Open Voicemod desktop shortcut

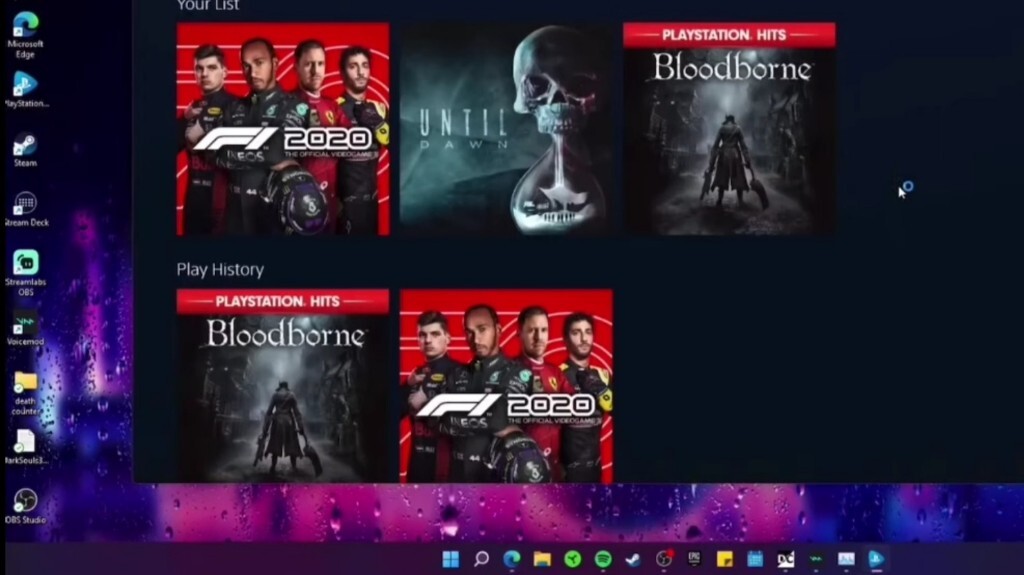click(x=25, y=328)
